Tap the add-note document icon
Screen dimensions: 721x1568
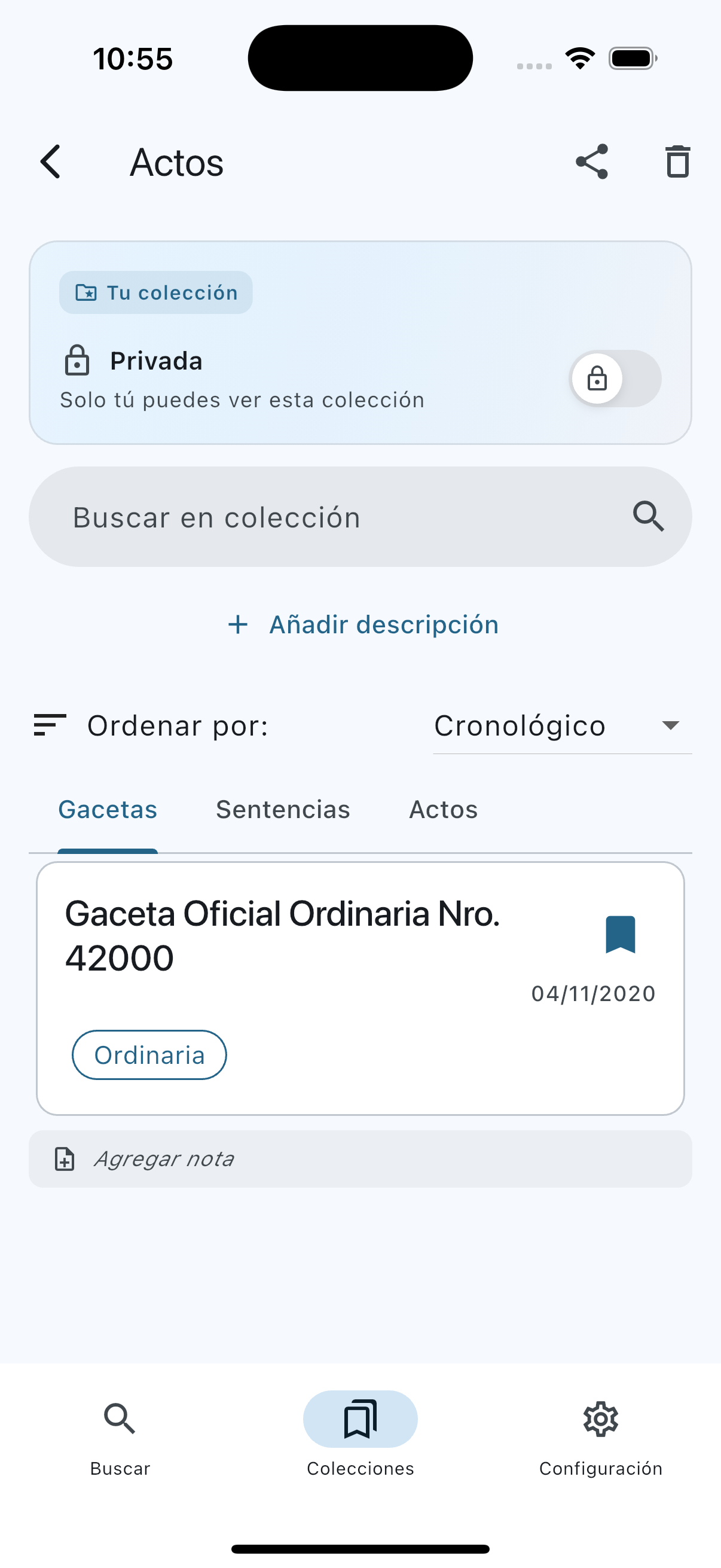[65, 1159]
